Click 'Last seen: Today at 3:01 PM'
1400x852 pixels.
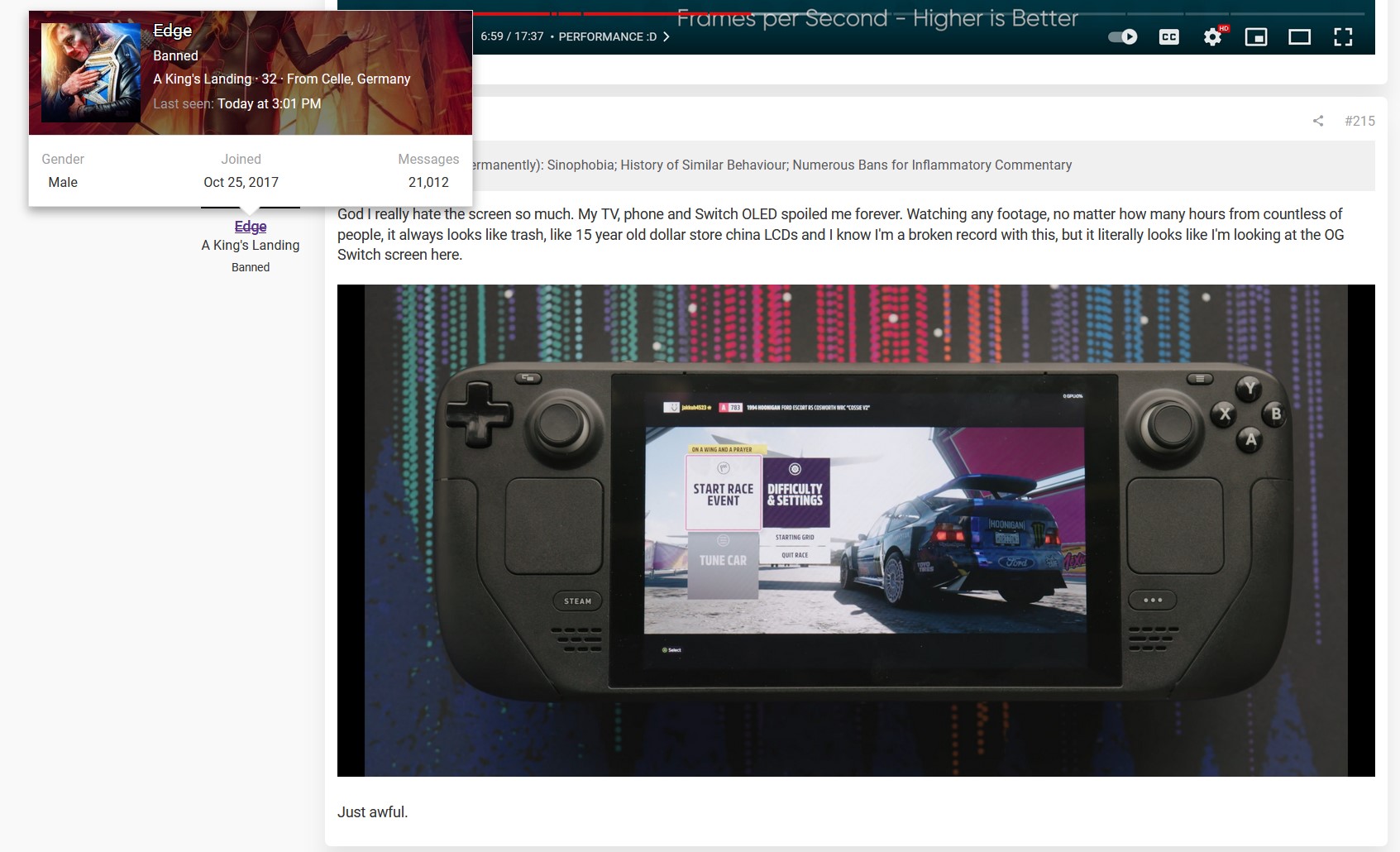[x=237, y=103]
